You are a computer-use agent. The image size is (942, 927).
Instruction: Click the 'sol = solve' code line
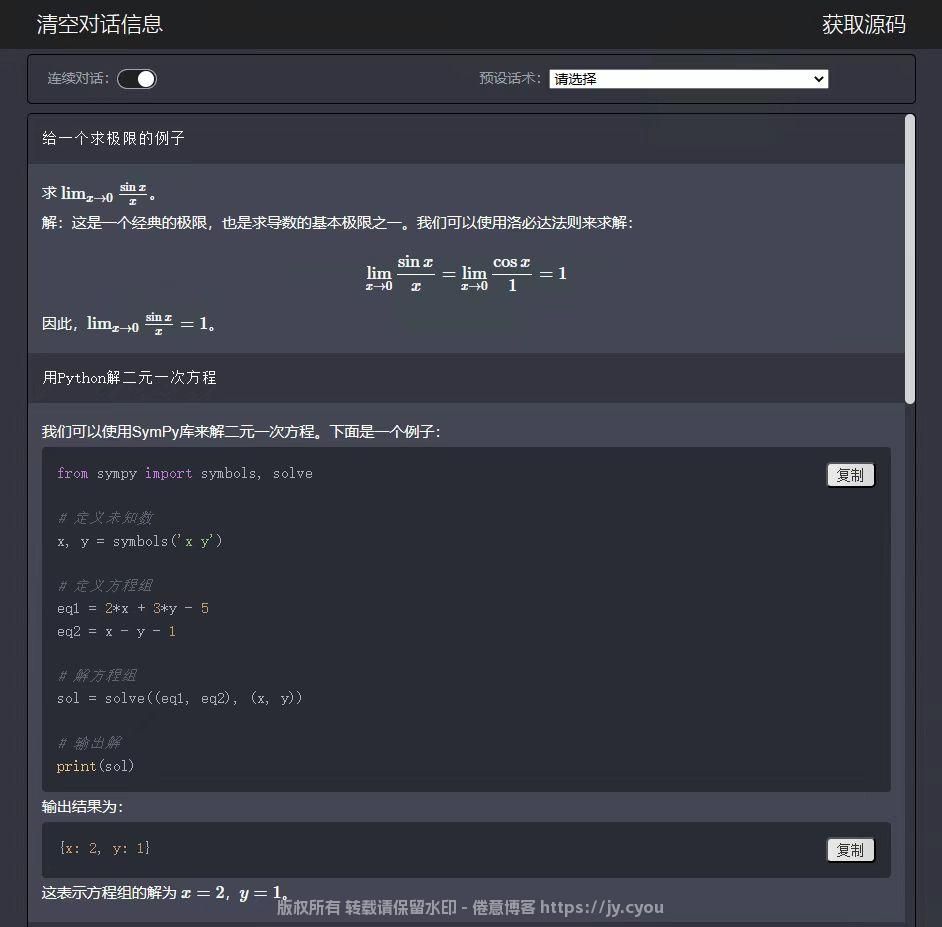[x=179, y=698]
